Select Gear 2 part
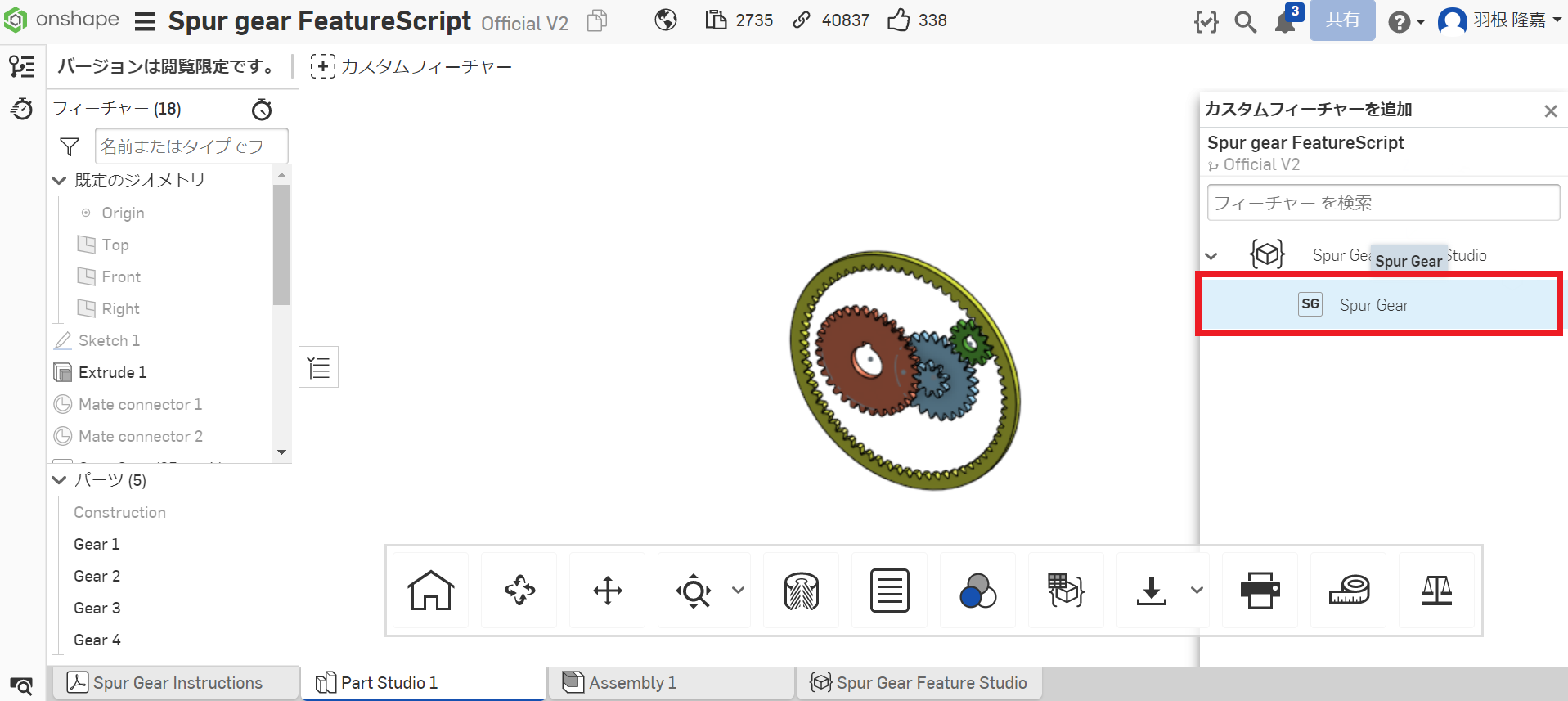This screenshot has height=701, width=1568. click(97, 576)
